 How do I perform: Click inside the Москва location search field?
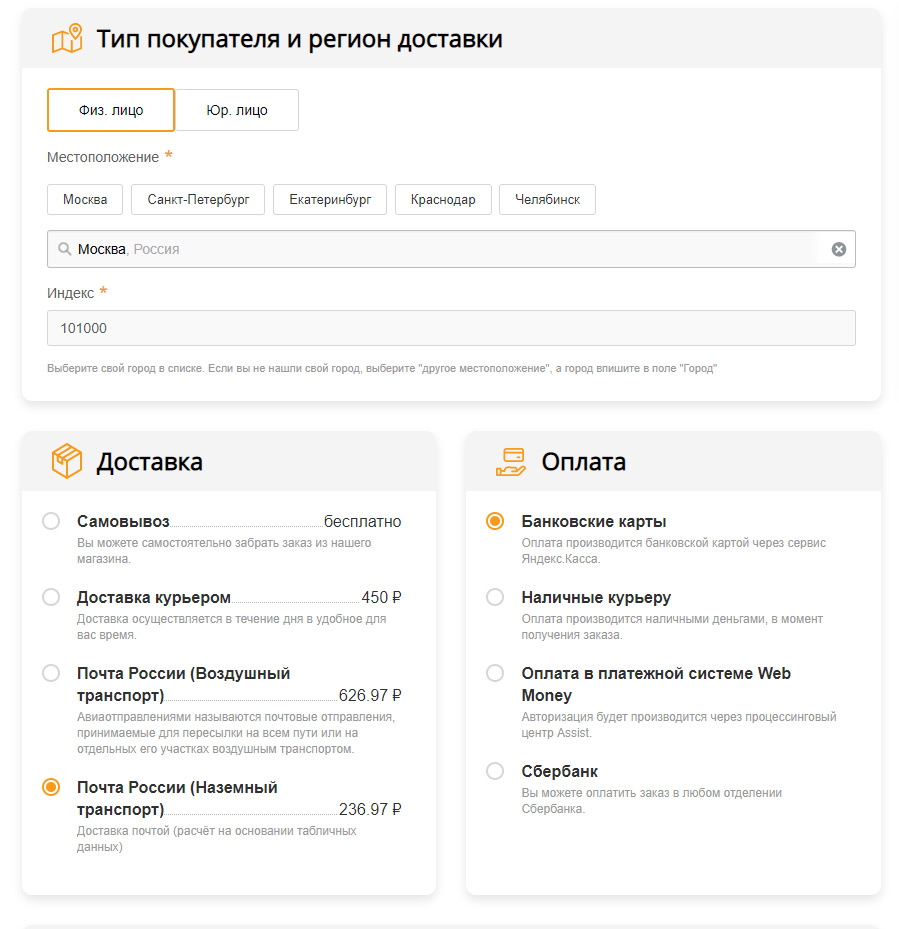point(400,248)
